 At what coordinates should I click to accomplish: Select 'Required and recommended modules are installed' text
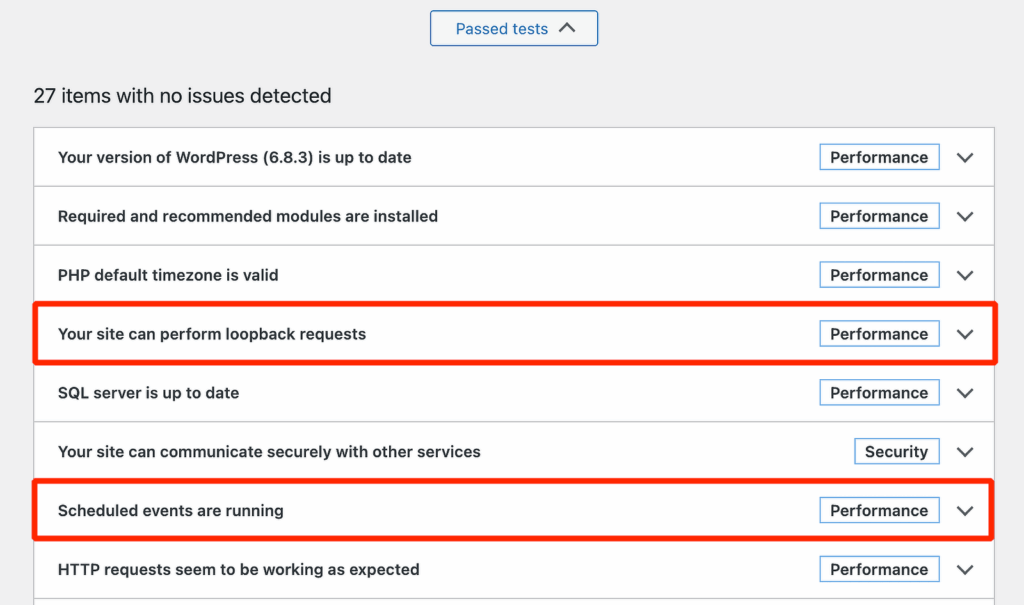[247, 217]
